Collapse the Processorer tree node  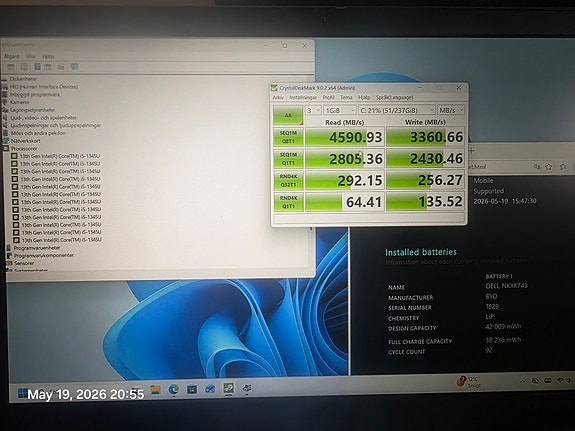tap(6, 149)
